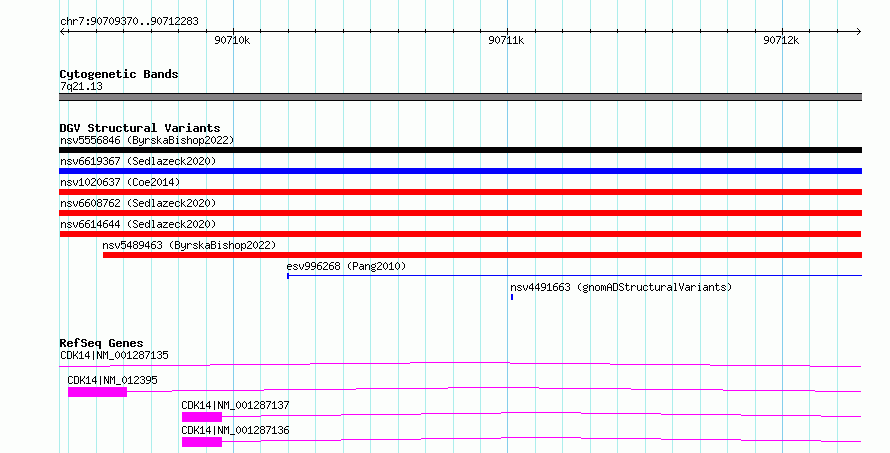Click the DGV Structural Variants track title
The width and height of the screenshot is (890, 453).
140,128
